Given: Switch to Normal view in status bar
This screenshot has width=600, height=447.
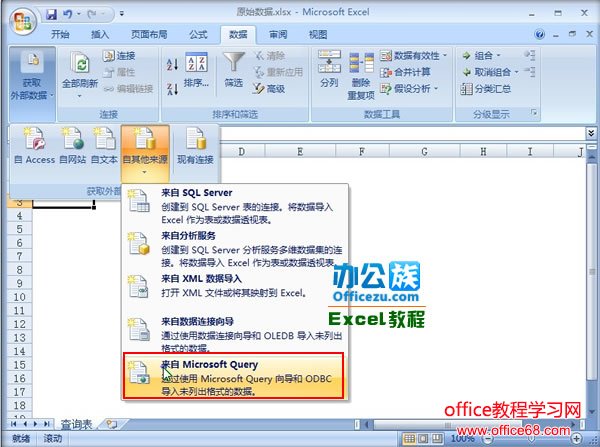Looking at the screenshot, I should tap(409, 438).
